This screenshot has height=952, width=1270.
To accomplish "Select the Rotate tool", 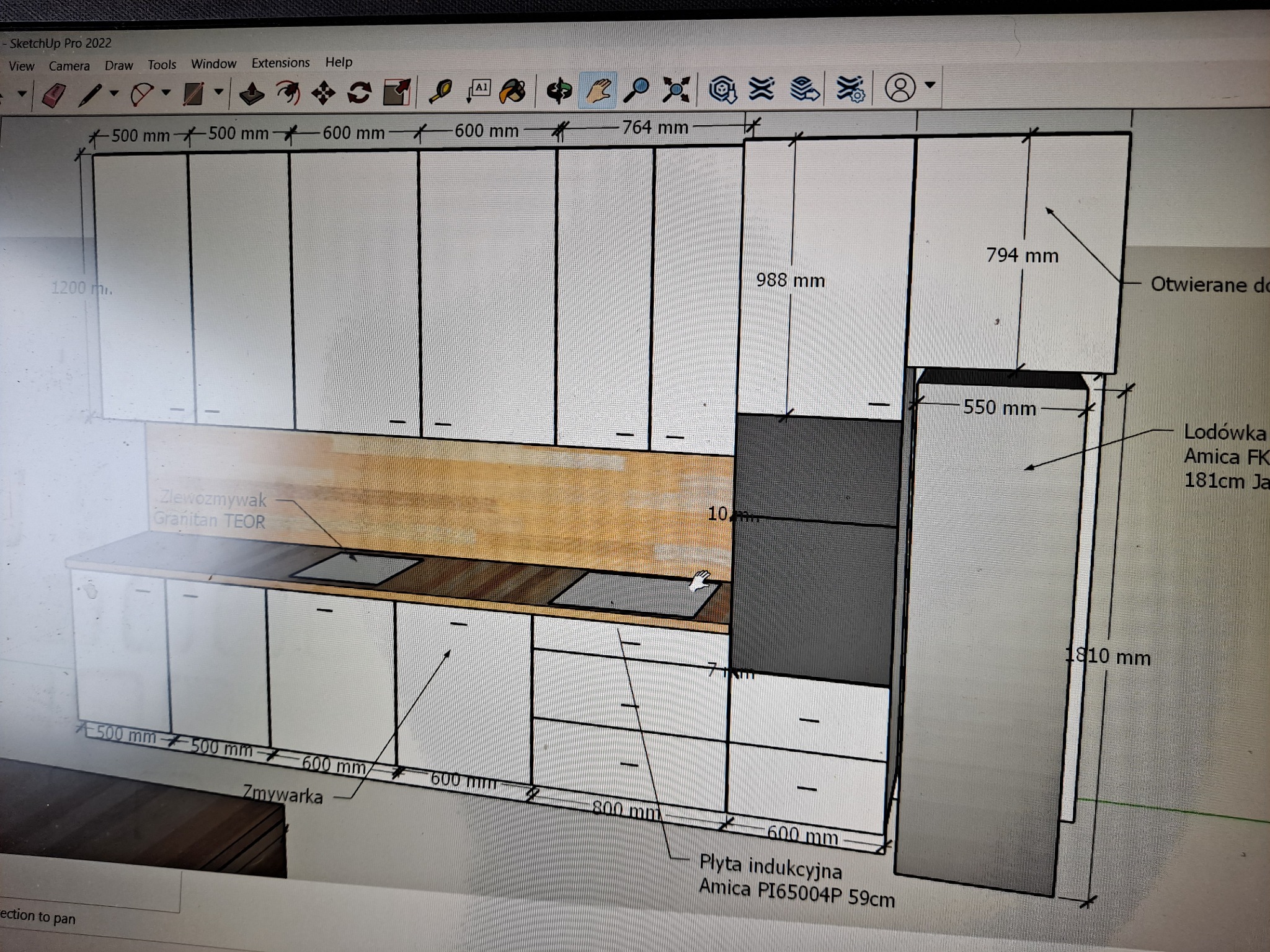I will pos(360,90).
